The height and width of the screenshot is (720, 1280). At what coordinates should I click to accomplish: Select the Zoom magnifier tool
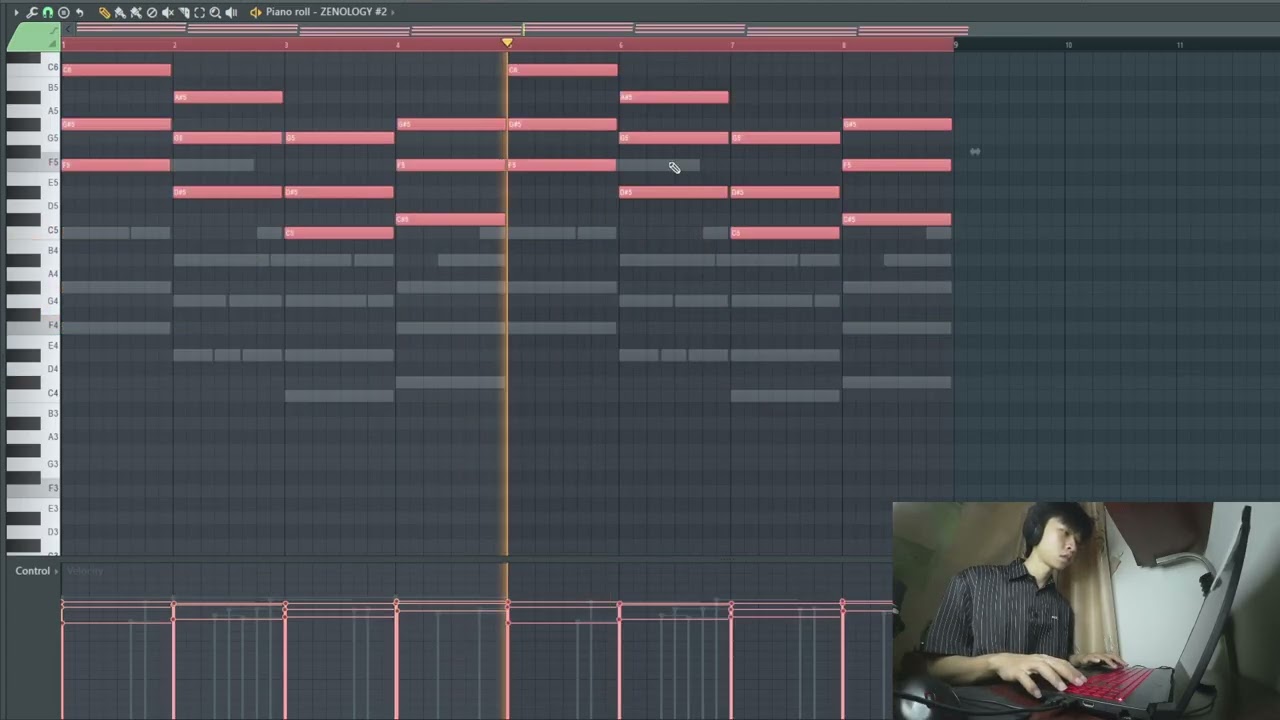click(215, 13)
